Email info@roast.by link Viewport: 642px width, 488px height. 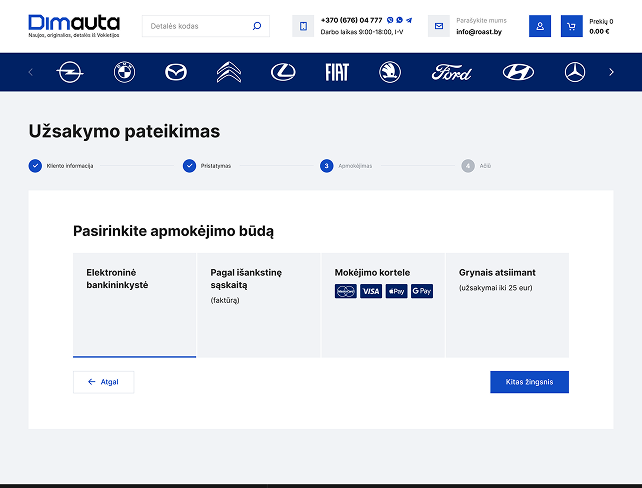tap(479, 32)
